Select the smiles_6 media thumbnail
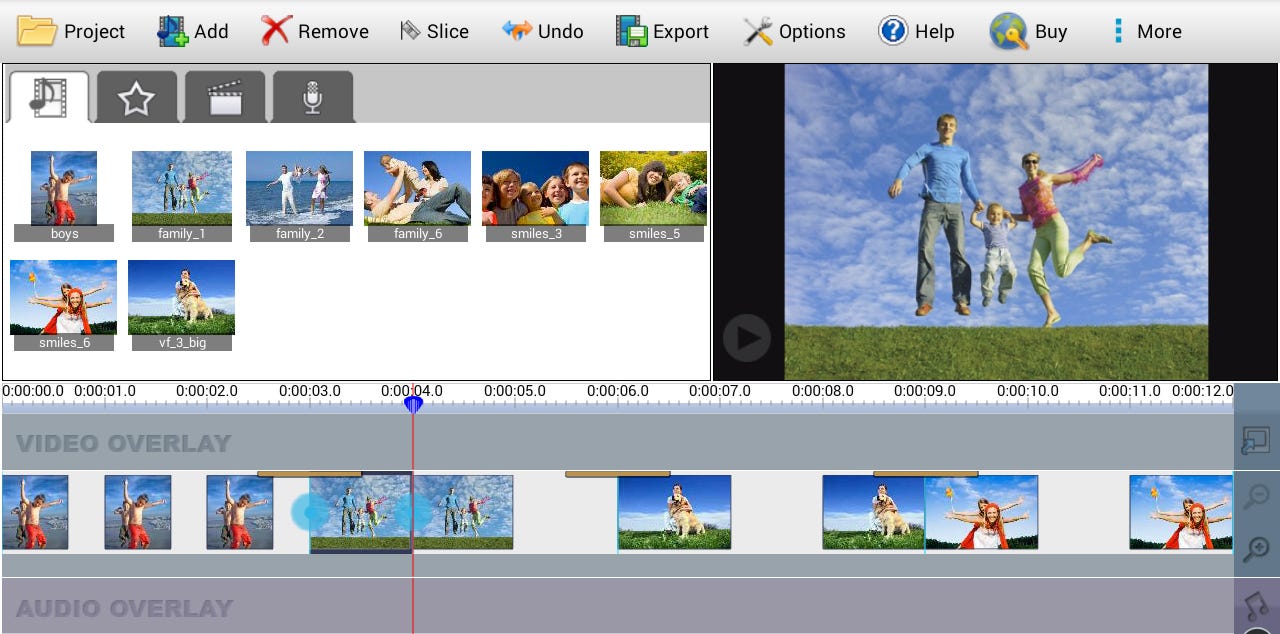This screenshot has height=634, width=1280. pyautogui.click(x=64, y=305)
